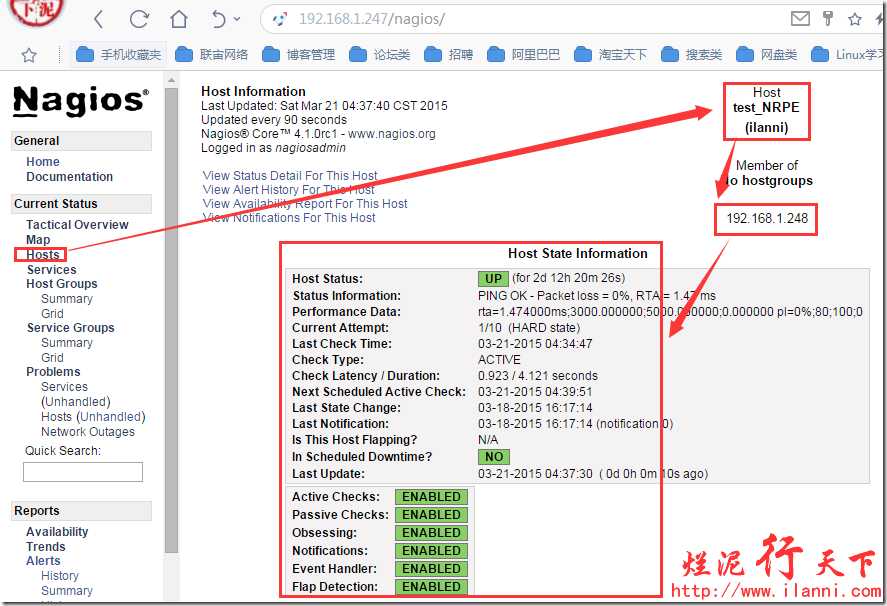Open 网盘类 bookmark folder
Viewport: 887px width, 606px height.
click(767, 54)
